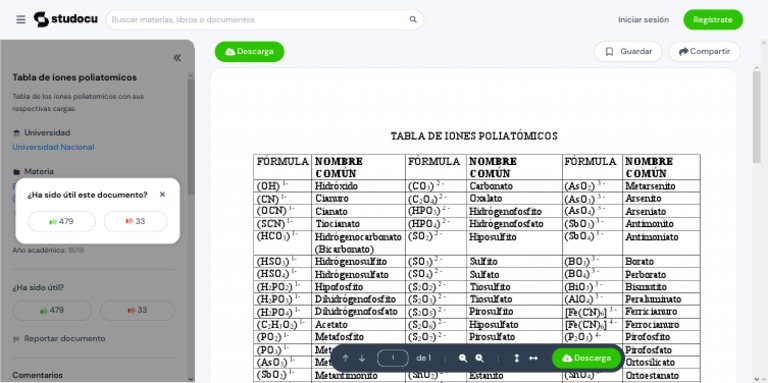
Task: Click the search magnifier icon
Action: tap(413, 20)
